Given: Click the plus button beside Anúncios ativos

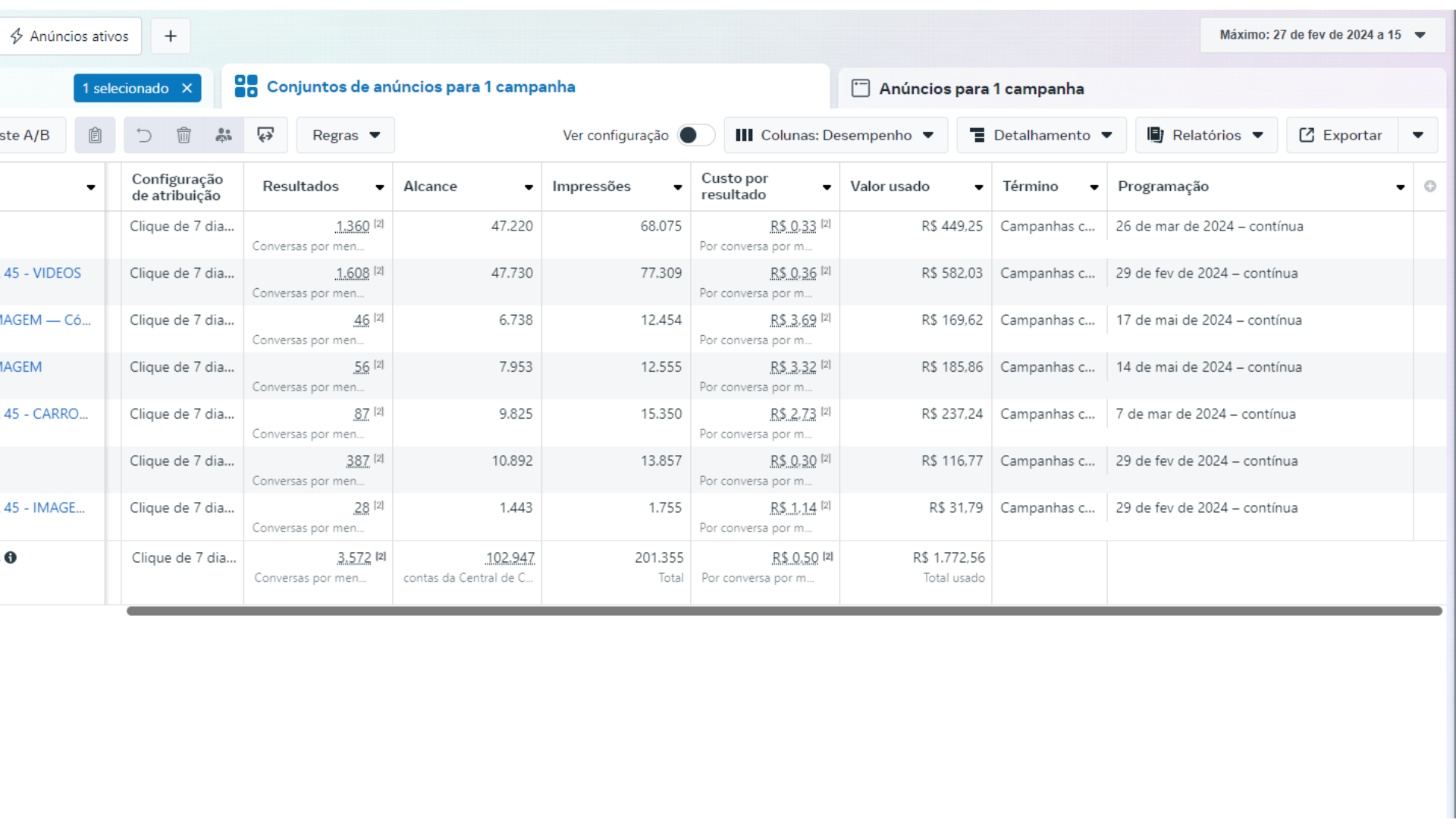Looking at the screenshot, I should (x=171, y=36).
